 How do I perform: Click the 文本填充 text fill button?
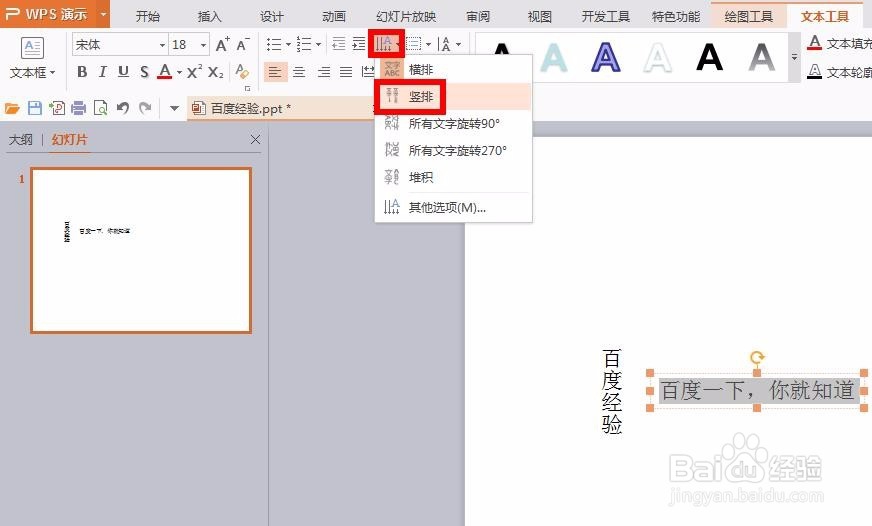(x=839, y=43)
